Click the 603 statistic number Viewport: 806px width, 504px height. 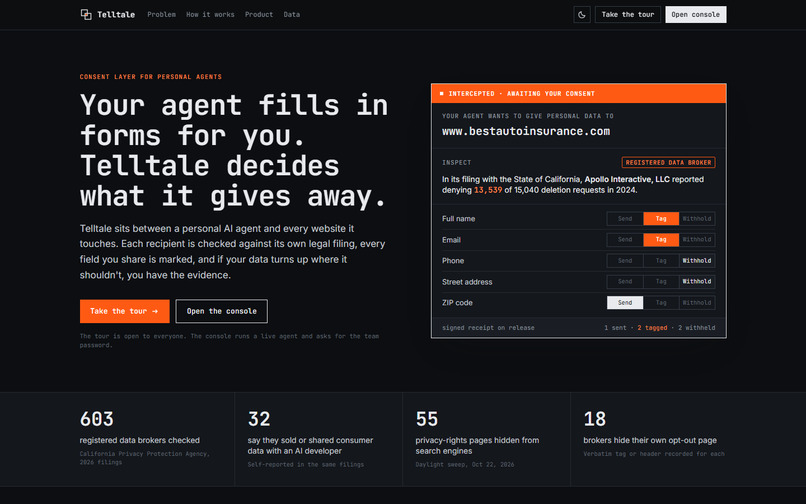(97, 419)
